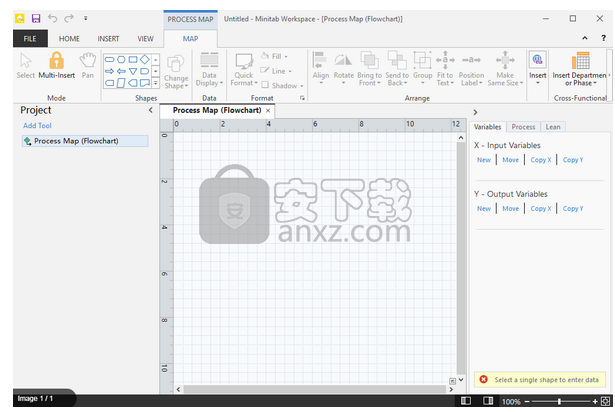Close the Process Map (Flowchart) document tab
This screenshot has width=615, height=412.
[x=268, y=111]
